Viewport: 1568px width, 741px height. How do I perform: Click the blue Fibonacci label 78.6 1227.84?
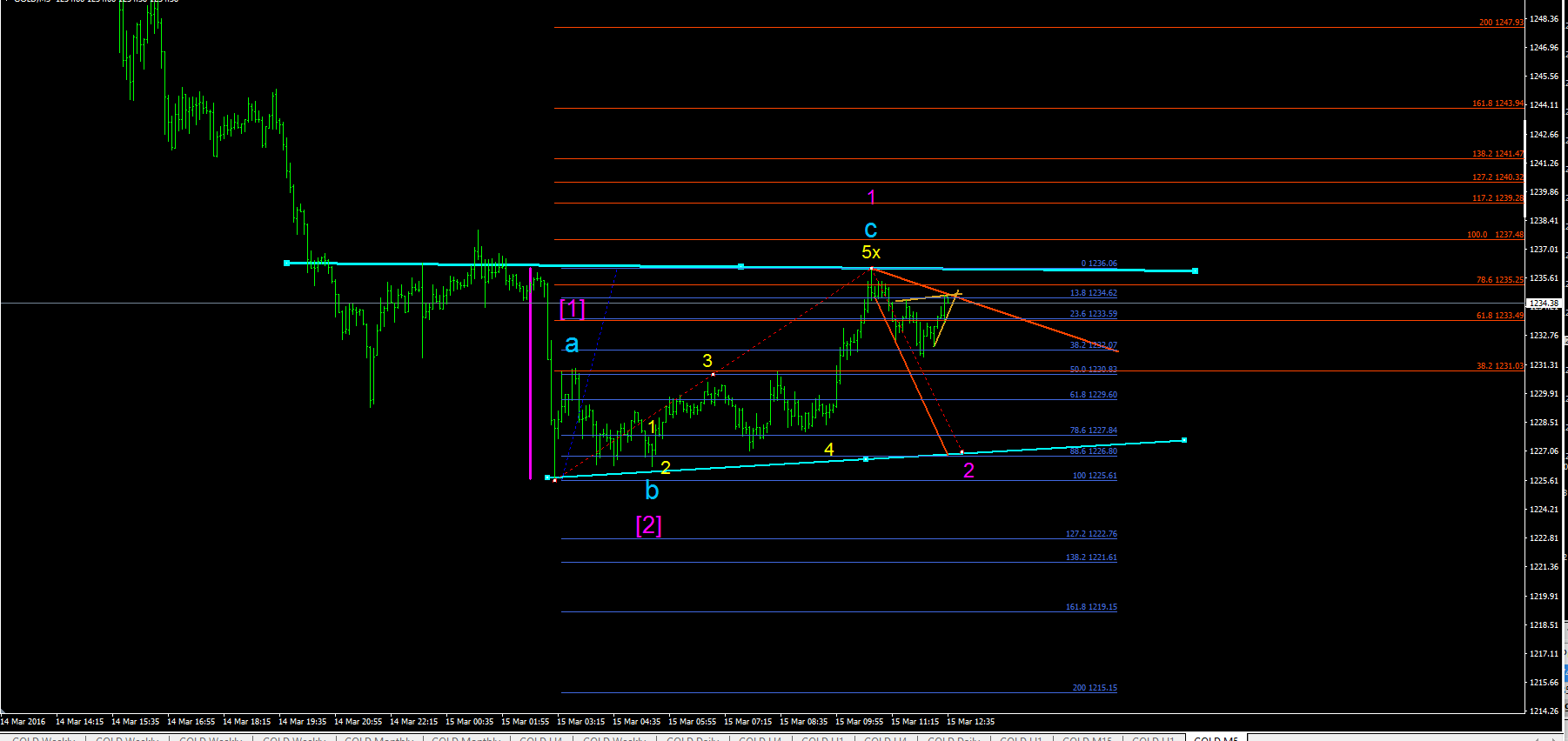(x=1093, y=431)
